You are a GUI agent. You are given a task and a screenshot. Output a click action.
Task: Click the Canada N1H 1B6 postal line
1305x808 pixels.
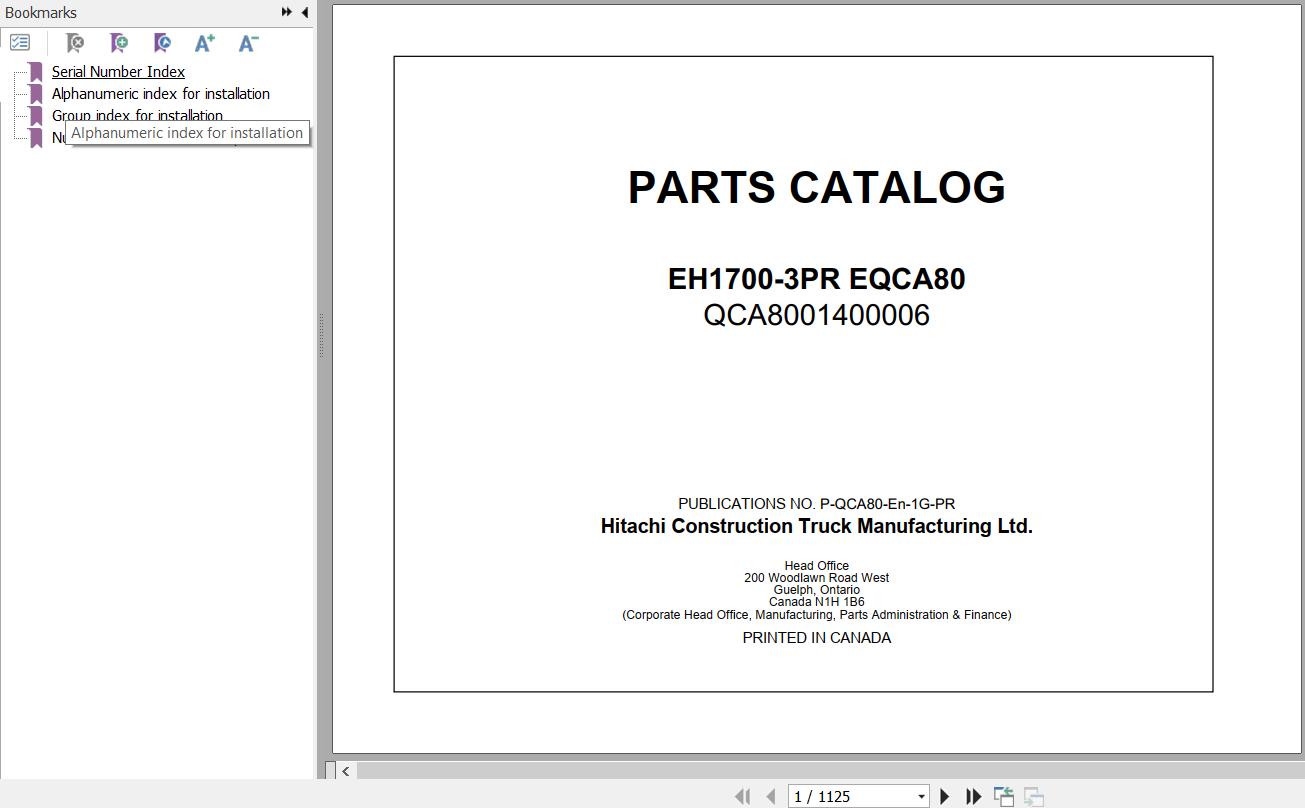tap(816, 602)
